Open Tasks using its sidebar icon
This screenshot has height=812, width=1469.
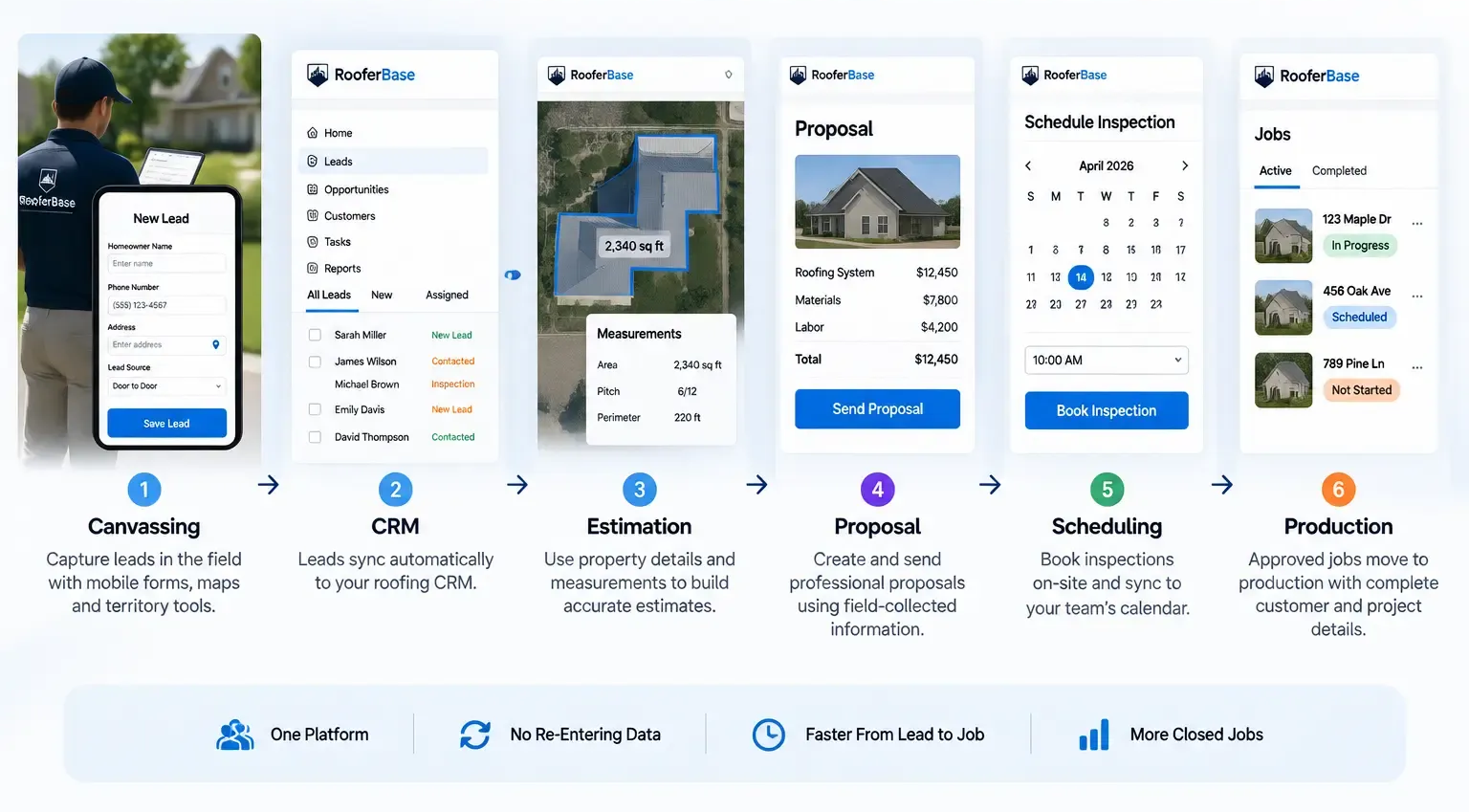click(312, 242)
